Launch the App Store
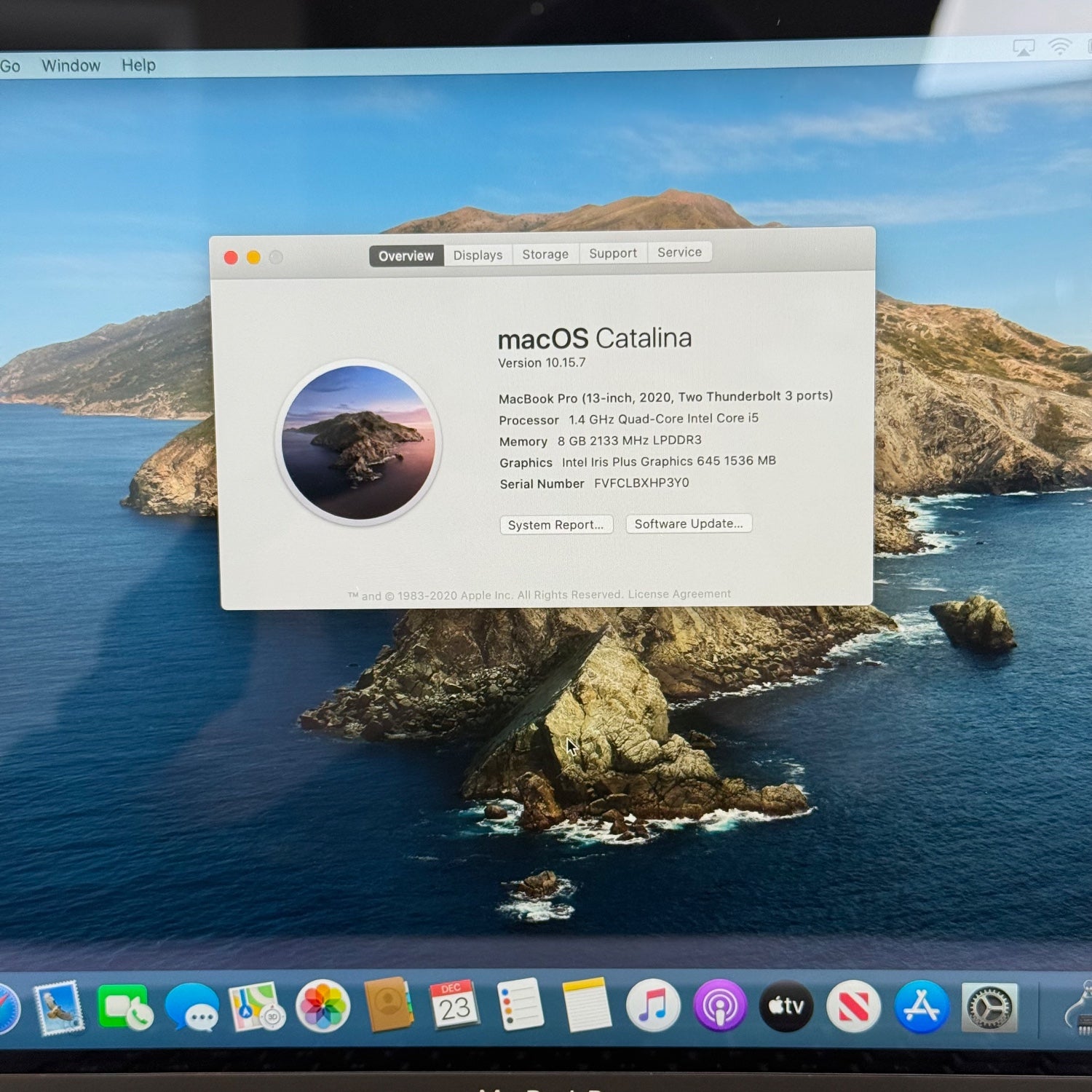This screenshot has width=1092, height=1092. 921,1007
